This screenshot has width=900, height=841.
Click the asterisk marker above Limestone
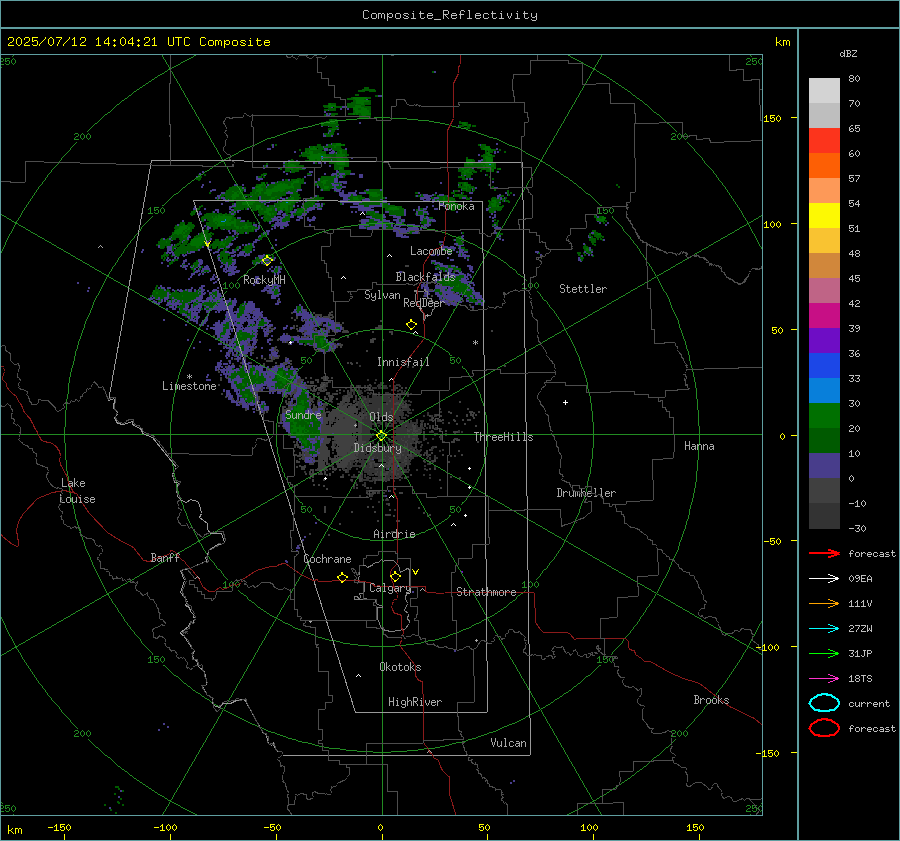[189, 377]
